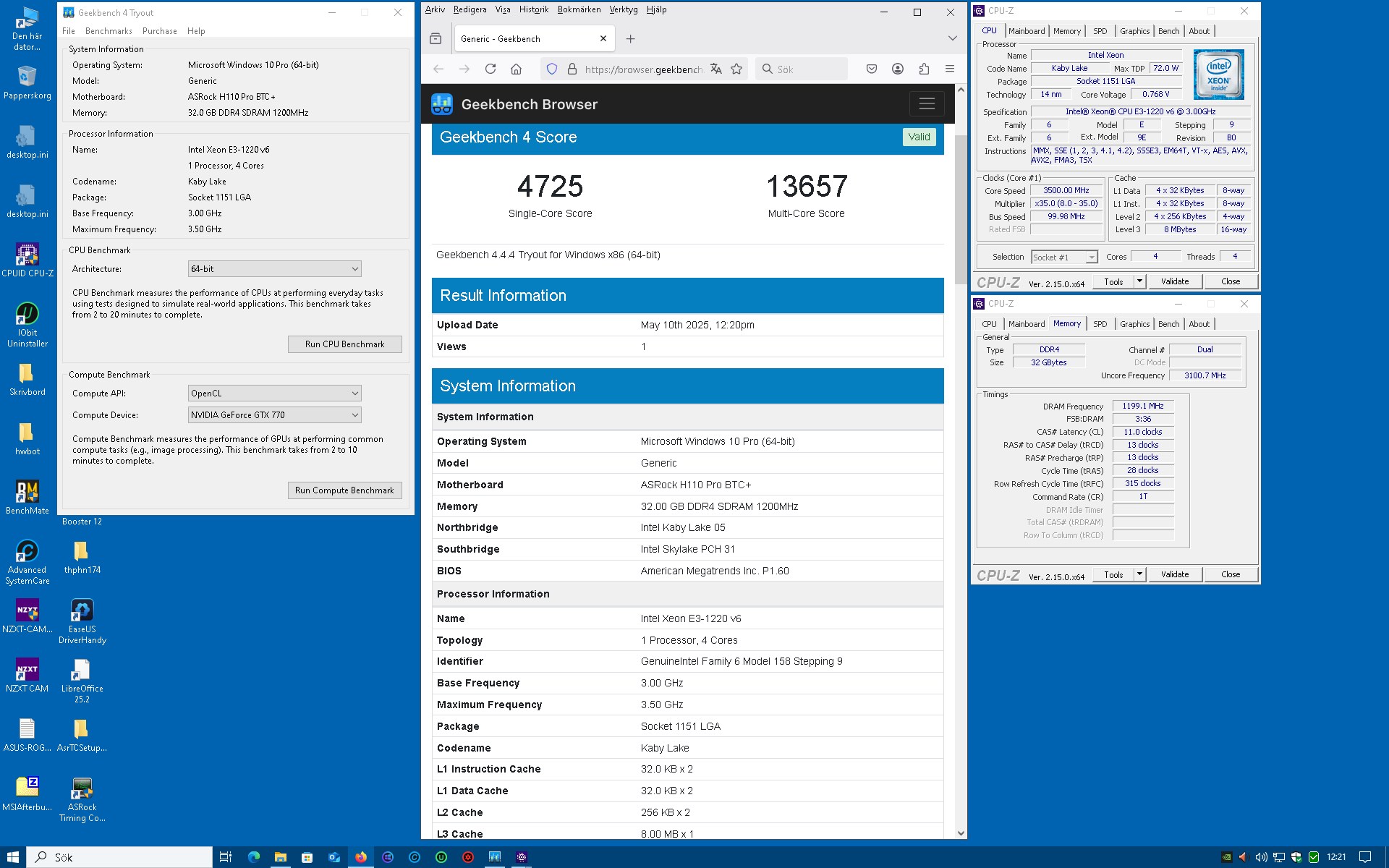Select LibreOffice 25.2 desktop icon
The width and height of the screenshot is (1389, 868).
pos(82,681)
